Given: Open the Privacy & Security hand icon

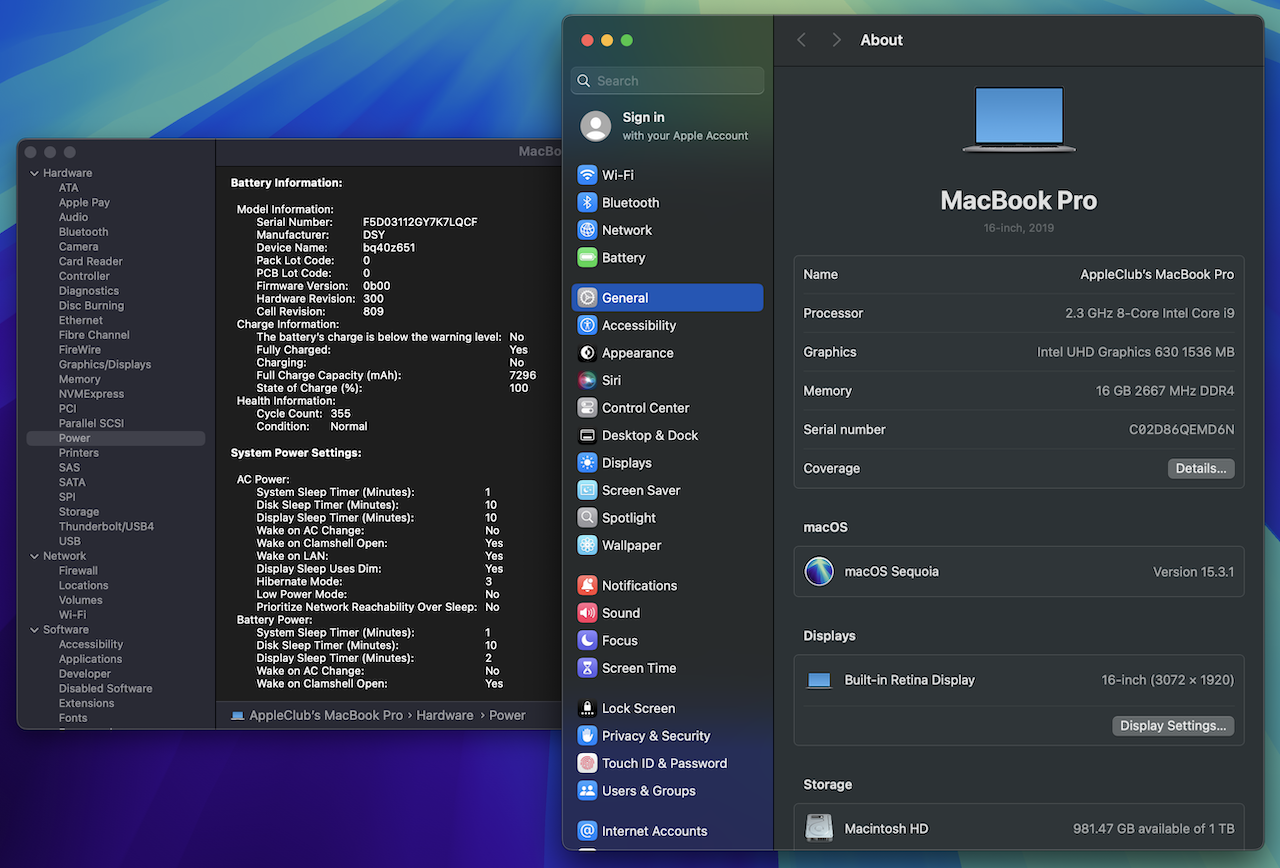Looking at the screenshot, I should tap(587, 735).
